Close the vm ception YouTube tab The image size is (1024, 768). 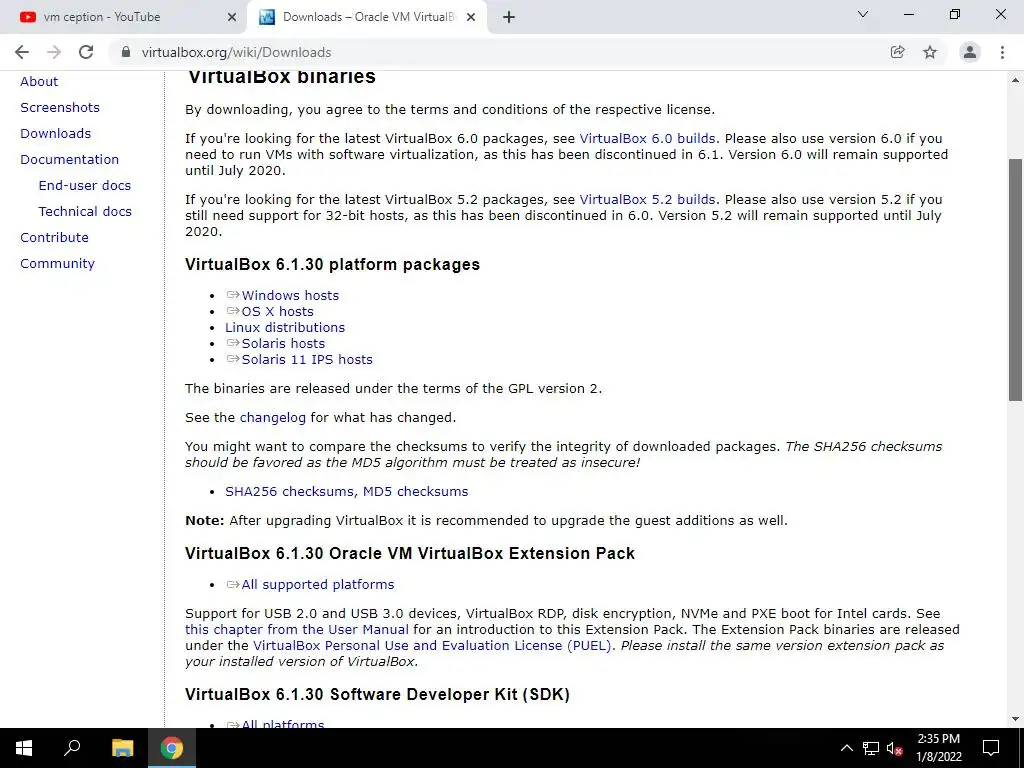(232, 17)
